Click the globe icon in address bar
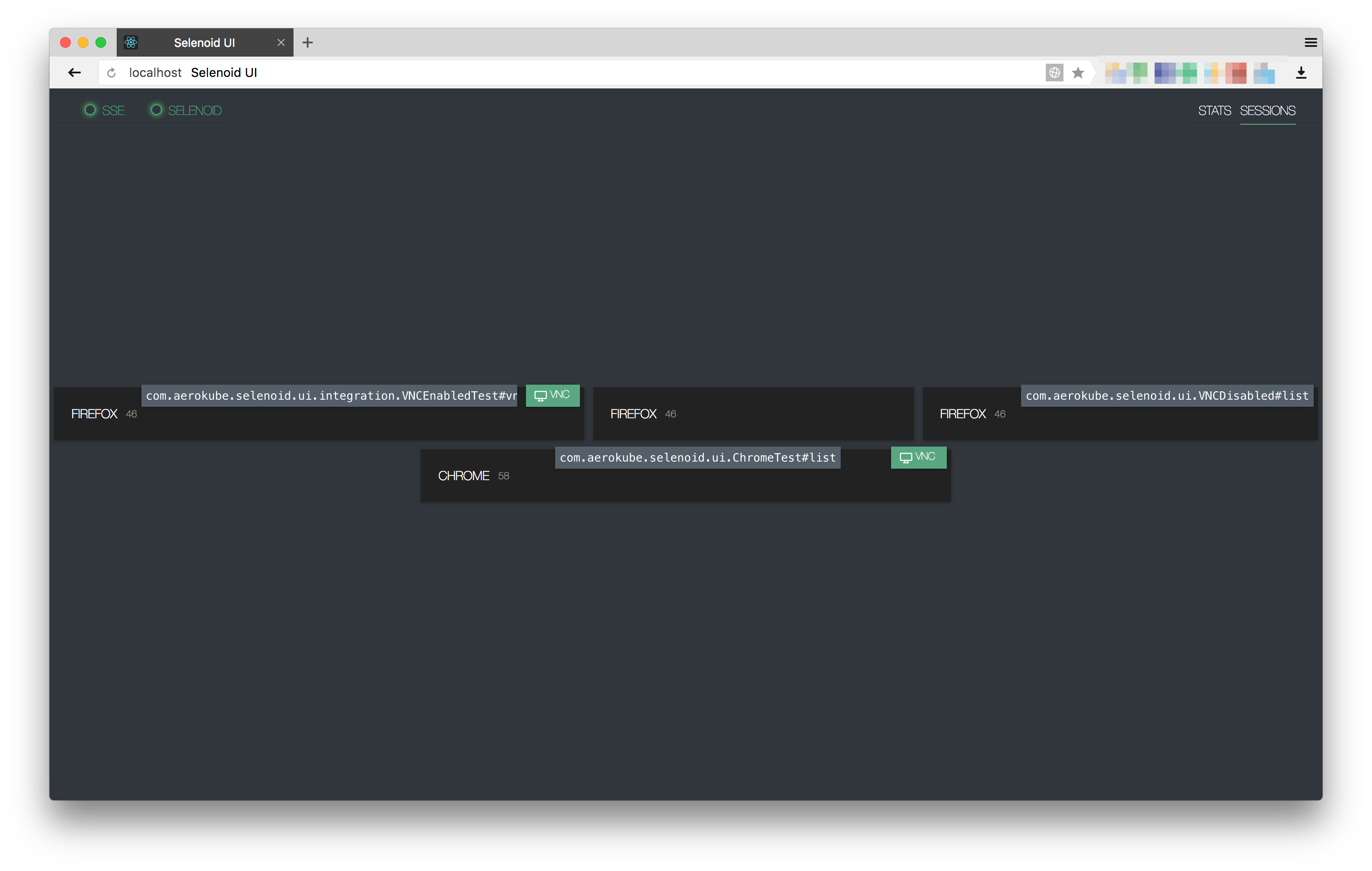Image resolution: width=1372 pixels, height=871 pixels. pyautogui.click(x=1054, y=73)
